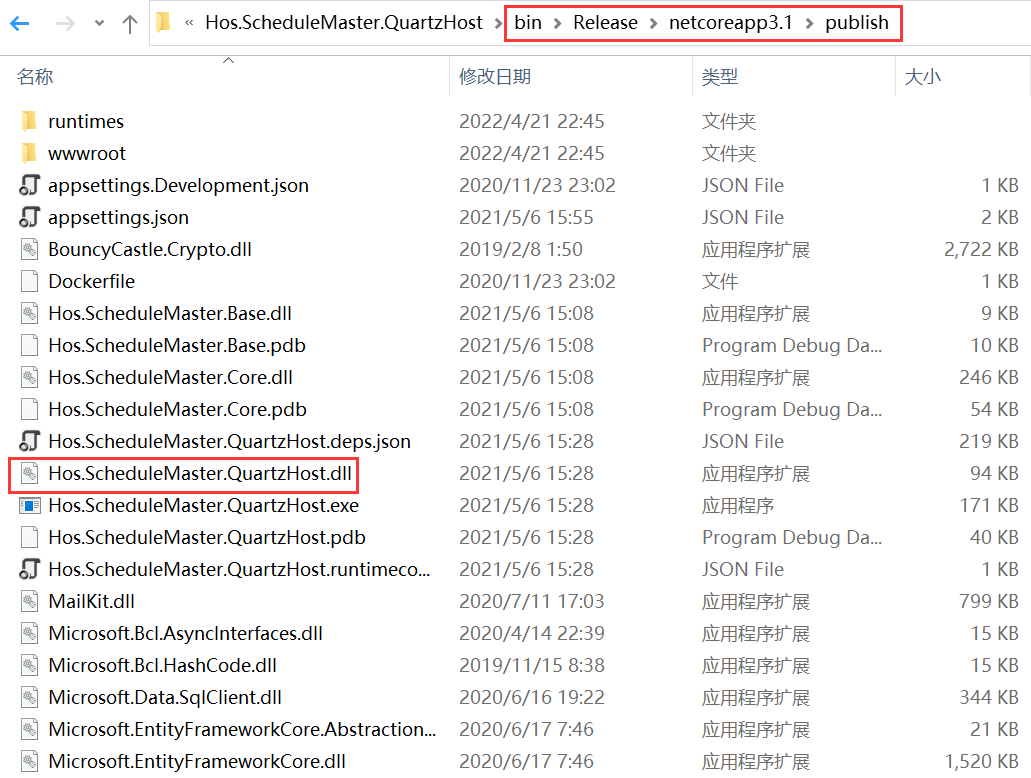Viewport: 1031px width, 778px height.
Task: Click the Back navigation arrow
Action: tap(20, 24)
